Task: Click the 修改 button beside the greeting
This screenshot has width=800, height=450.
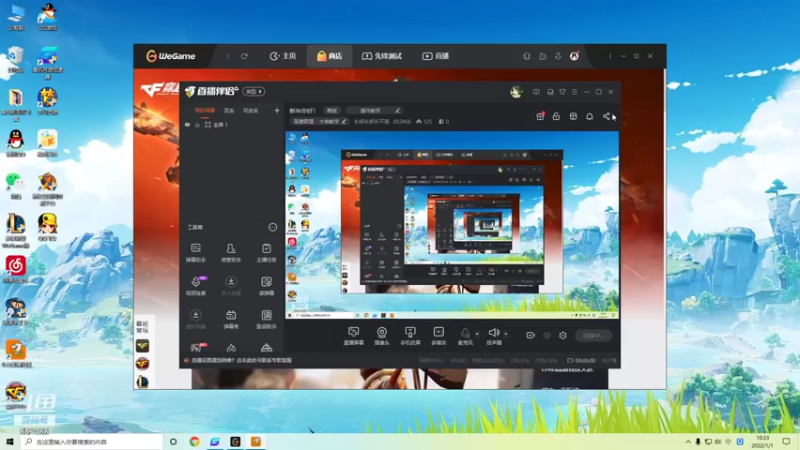Action: point(332,111)
